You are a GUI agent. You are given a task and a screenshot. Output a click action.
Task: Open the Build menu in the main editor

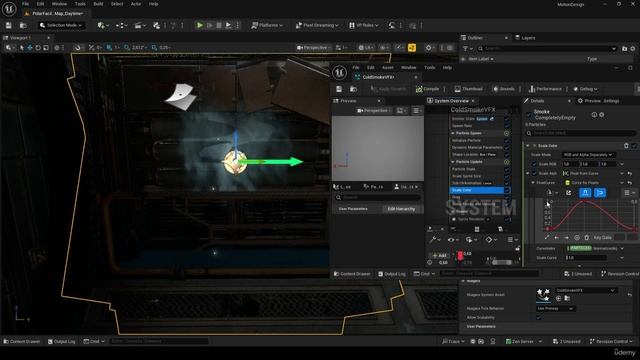click(98, 4)
